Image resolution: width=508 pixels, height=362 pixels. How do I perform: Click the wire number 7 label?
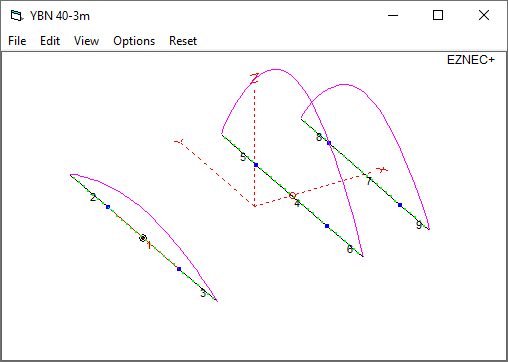(368, 181)
